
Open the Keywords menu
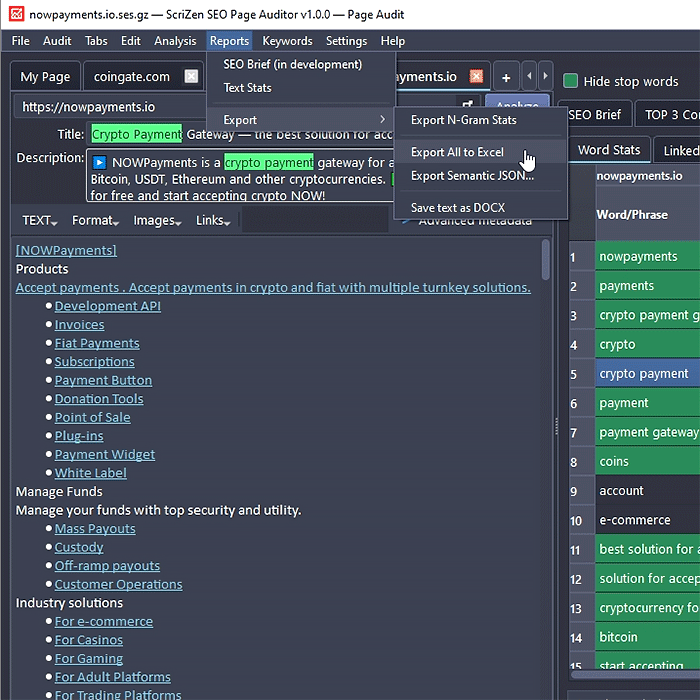click(x=287, y=41)
